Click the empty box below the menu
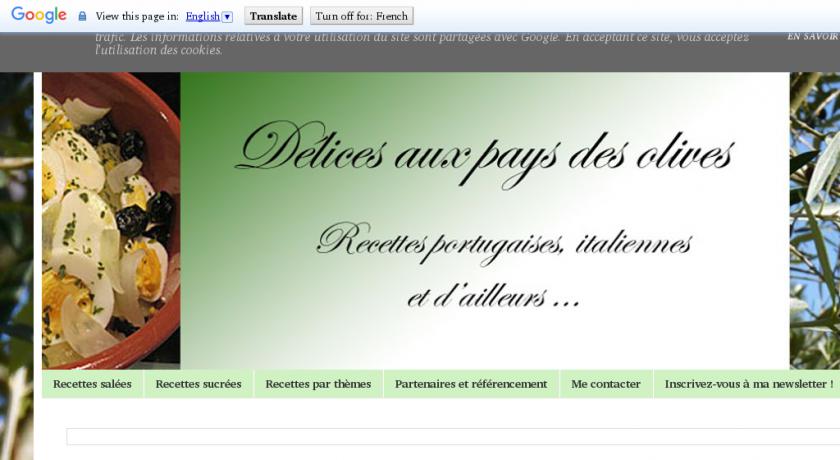 (453, 436)
